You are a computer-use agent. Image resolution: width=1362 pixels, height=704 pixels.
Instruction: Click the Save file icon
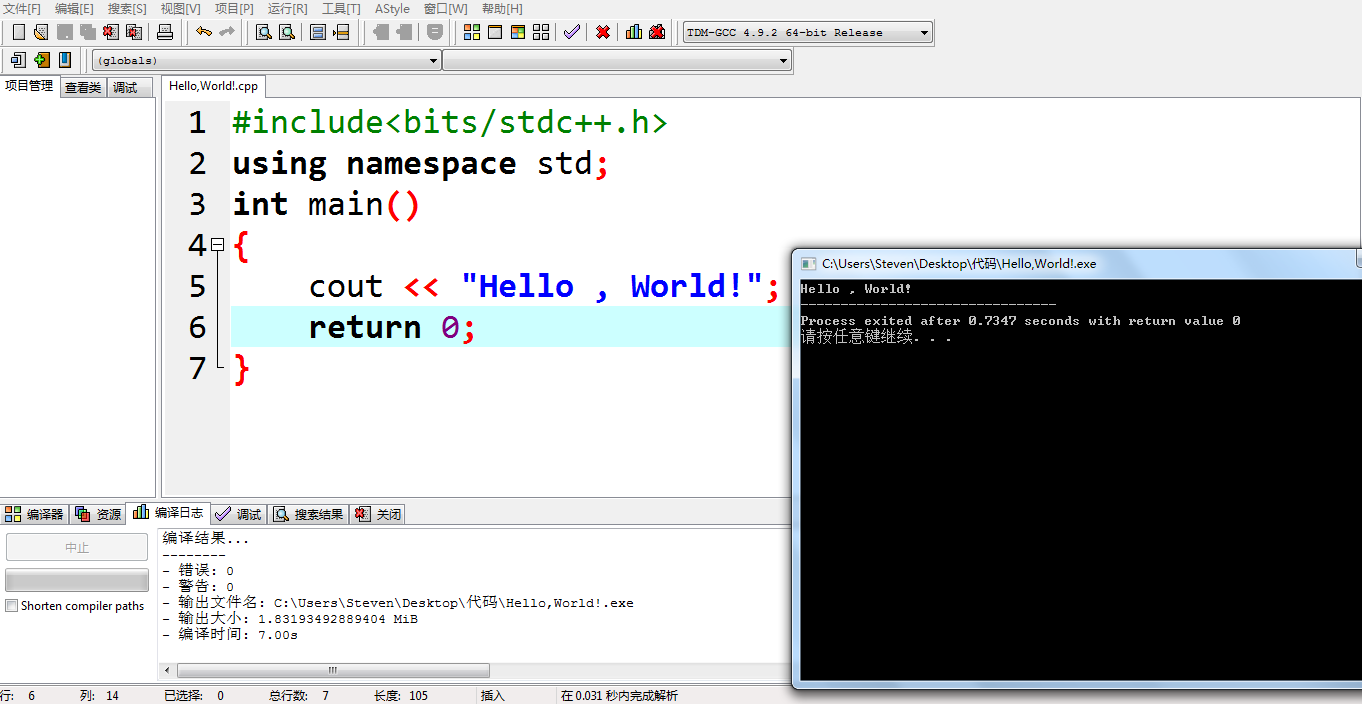point(64,32)
